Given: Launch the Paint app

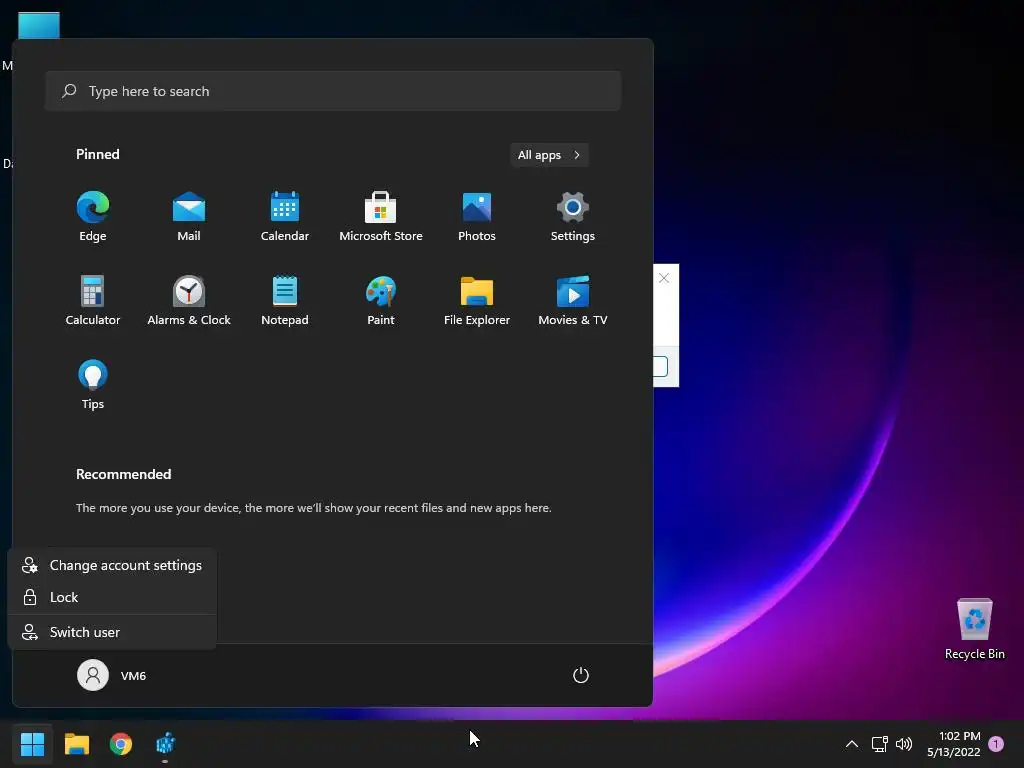Looking at the screenshot, I should [x=381, y=300].
